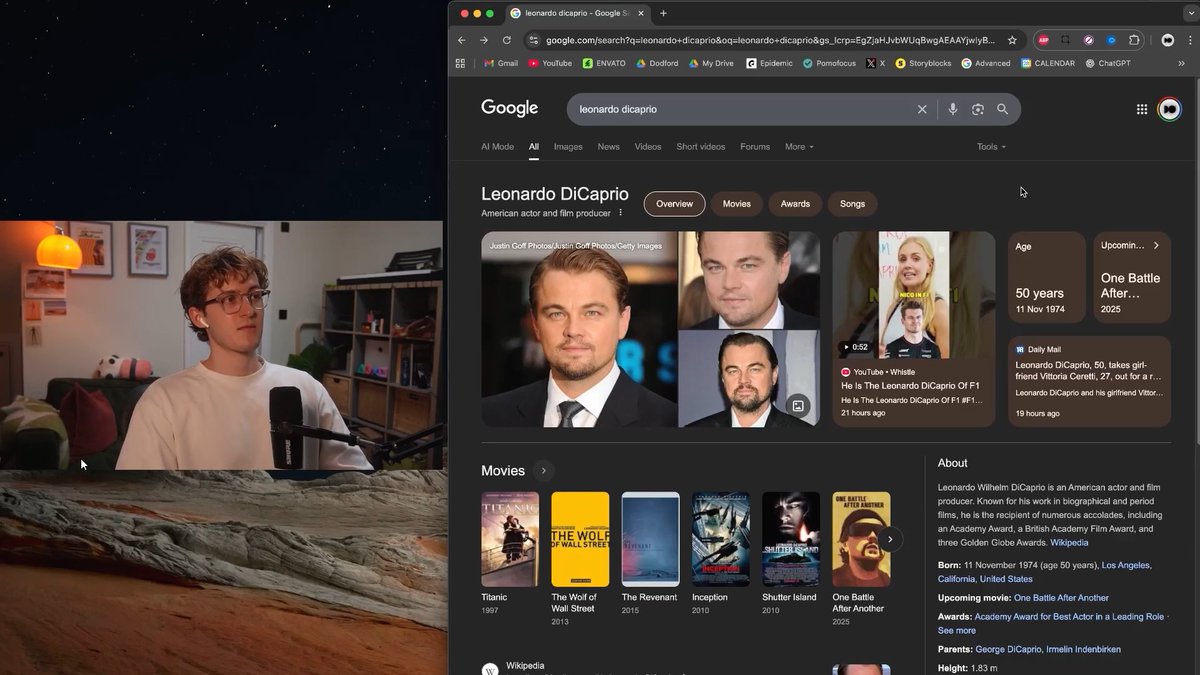
Task: Select the Songs chip
Action: coord(853,204)
